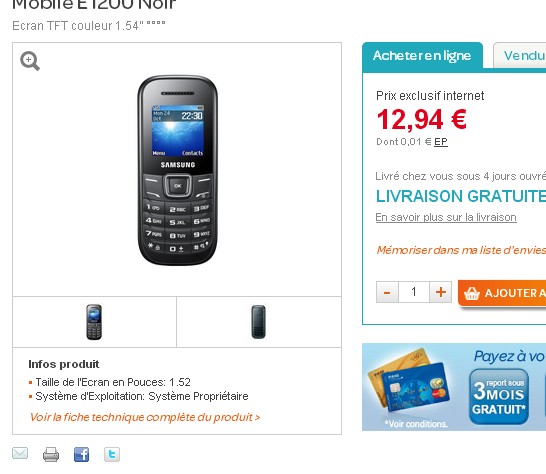Image resolution: width=546 pixels, height=474 pixels.
Task: Click the 3 mois gratuit payment banner
Action: (454, 387)
